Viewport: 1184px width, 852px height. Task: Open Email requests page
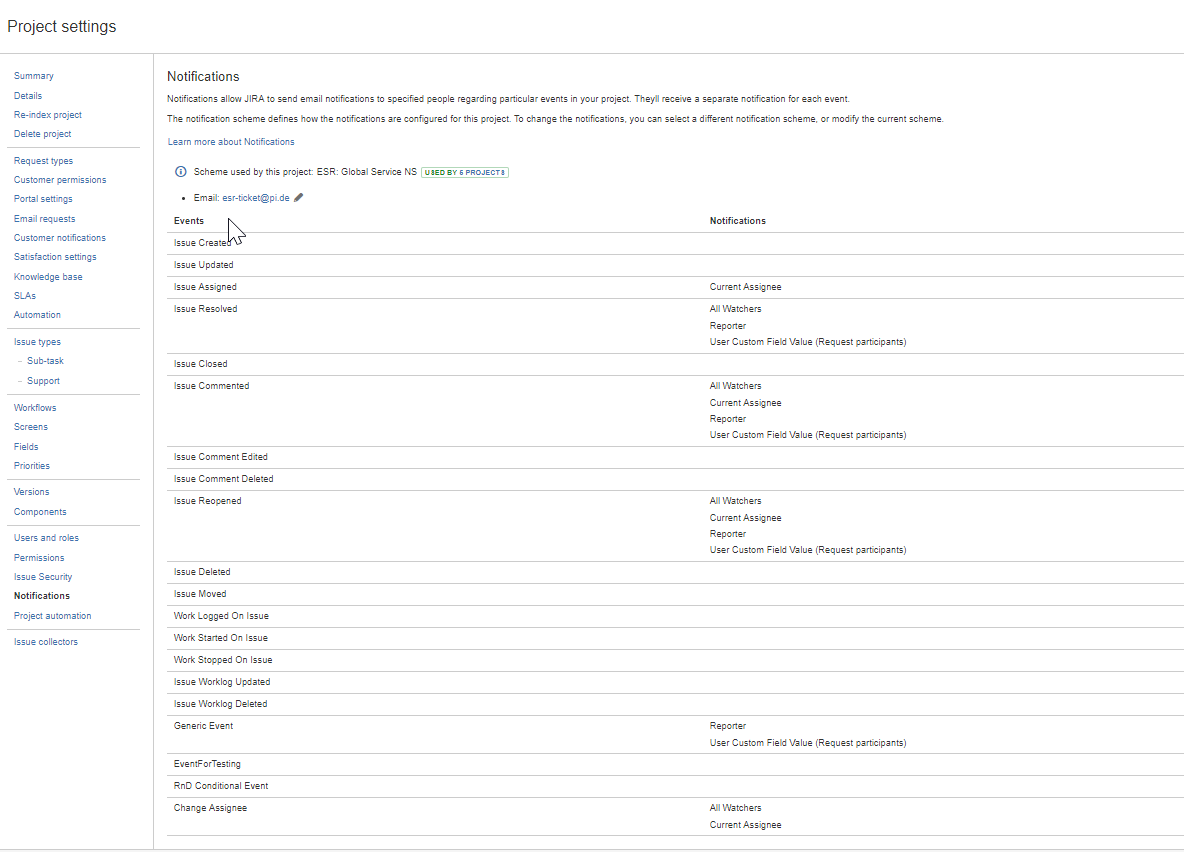45,219
